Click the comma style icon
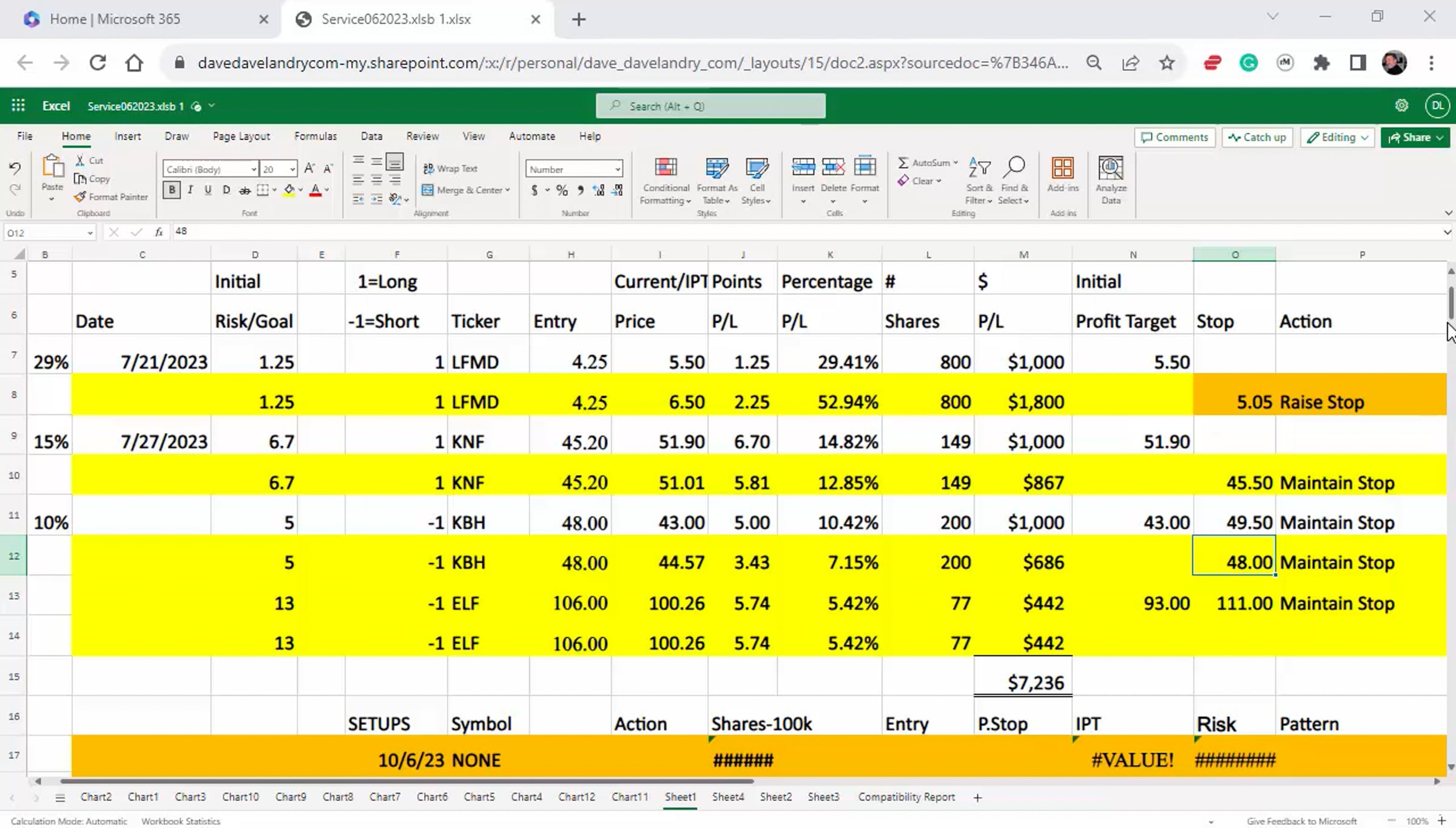 tap(581, 190)
